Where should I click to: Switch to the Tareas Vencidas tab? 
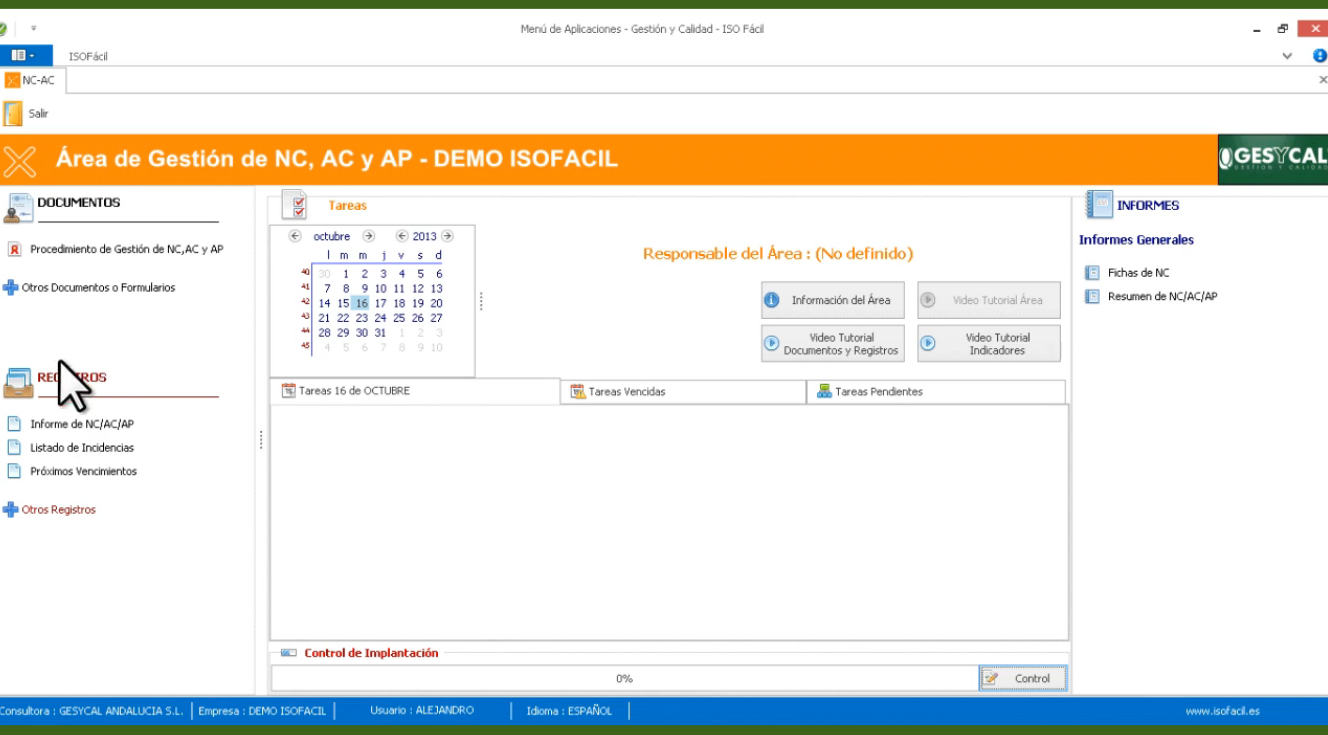(684, 392)
